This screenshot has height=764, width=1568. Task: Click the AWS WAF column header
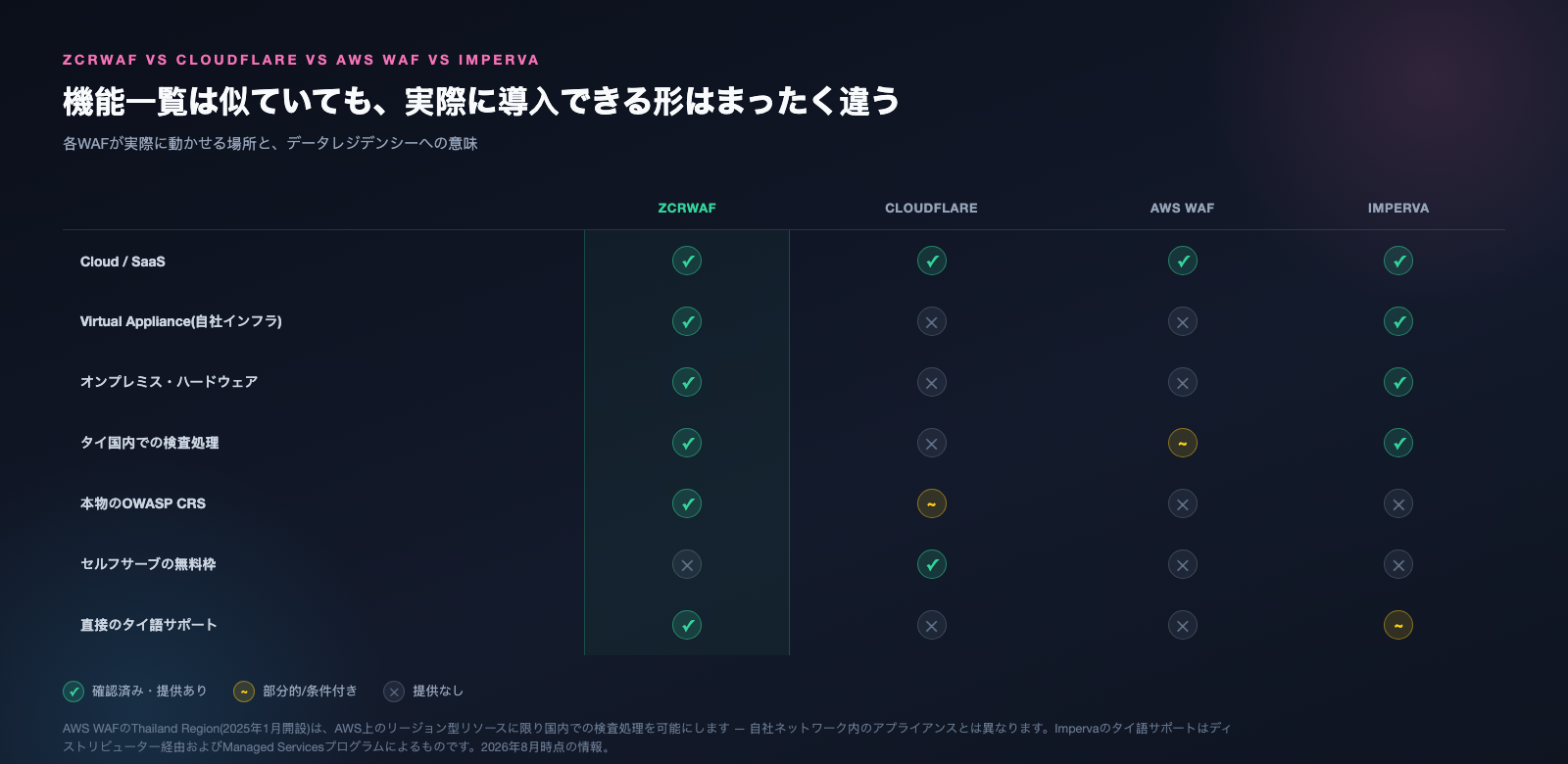click(1182, 209)
